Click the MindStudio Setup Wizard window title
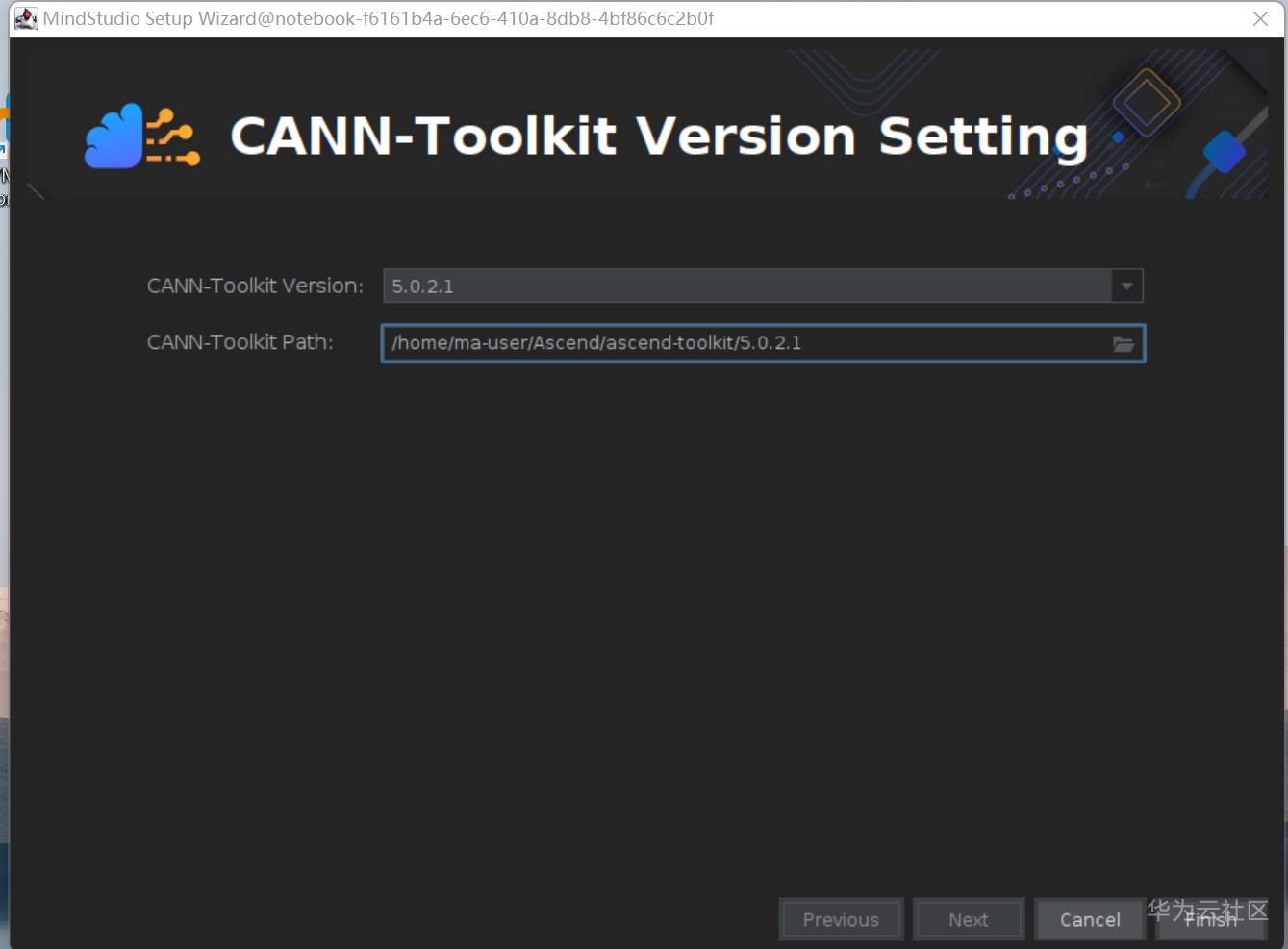Image resolution: width=1288 pixels, height=949 pixels. tap(378, 18)
